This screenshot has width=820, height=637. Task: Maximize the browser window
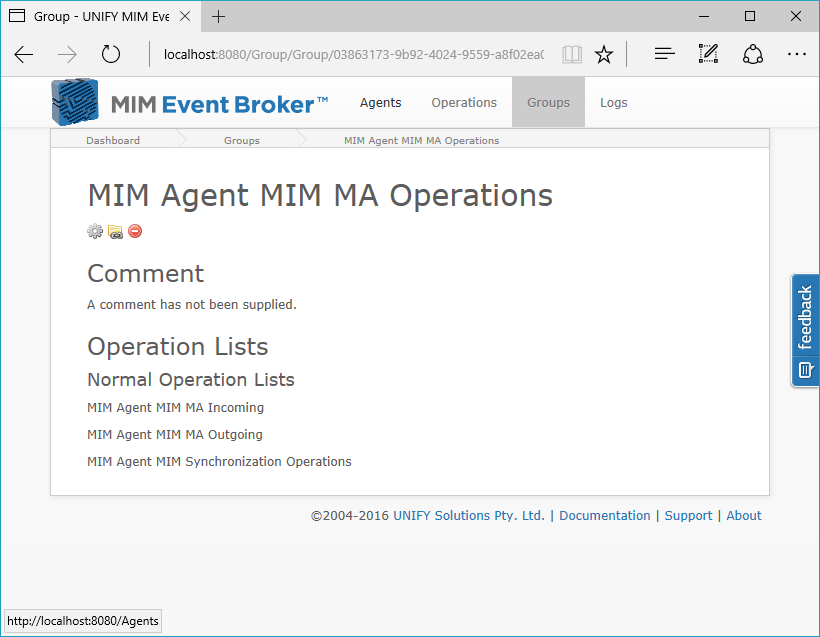tap(750, 17)
